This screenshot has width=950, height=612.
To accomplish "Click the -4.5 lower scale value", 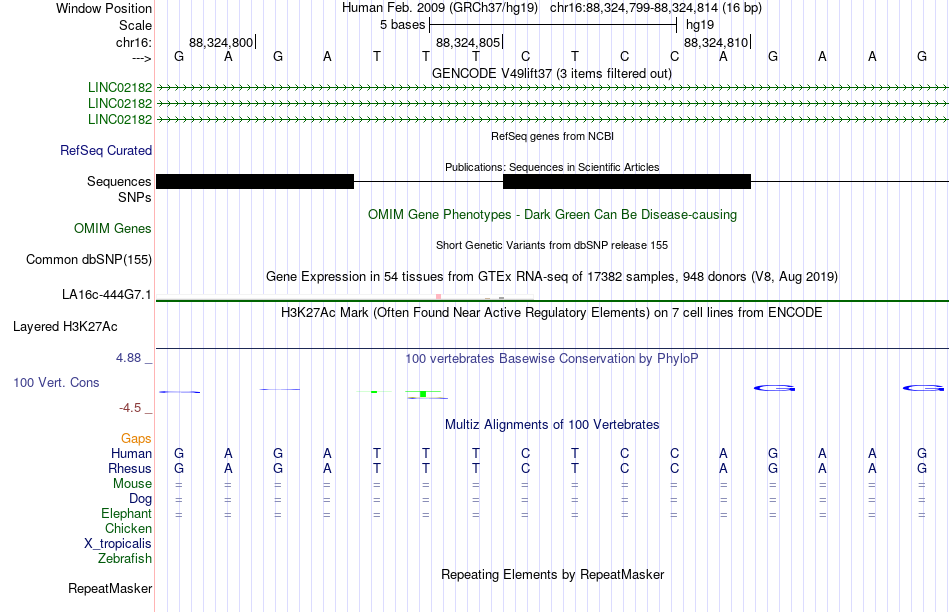I will (130, 408).
